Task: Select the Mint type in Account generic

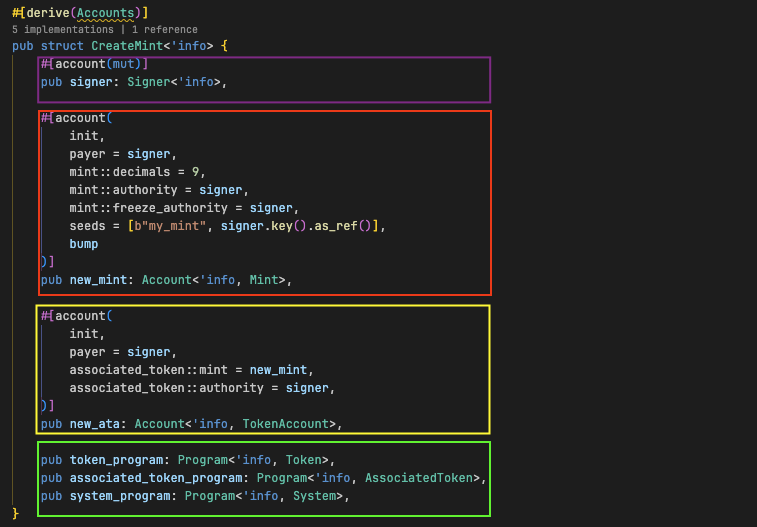Action: [x=267, y=280]
